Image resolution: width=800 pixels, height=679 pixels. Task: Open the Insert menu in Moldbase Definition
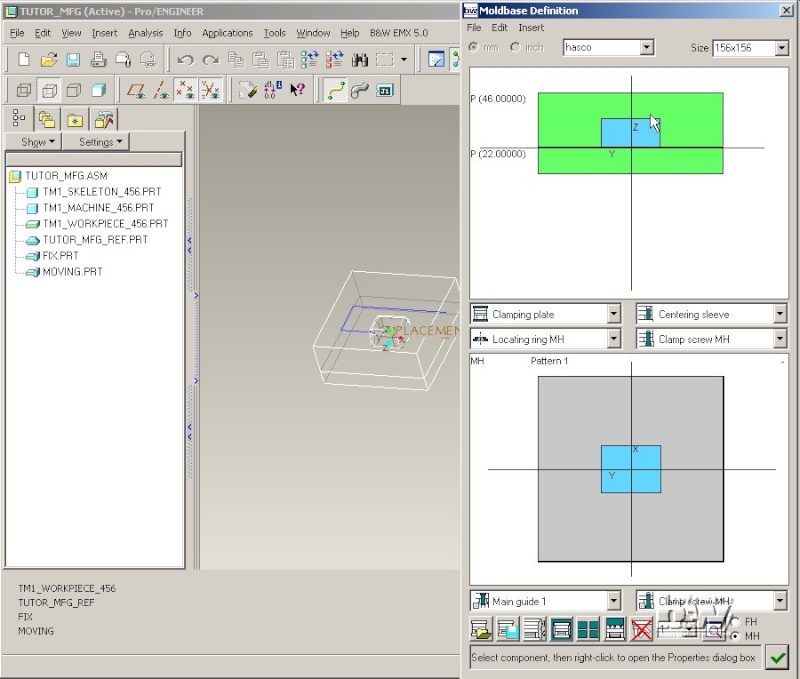coord(531,28)
